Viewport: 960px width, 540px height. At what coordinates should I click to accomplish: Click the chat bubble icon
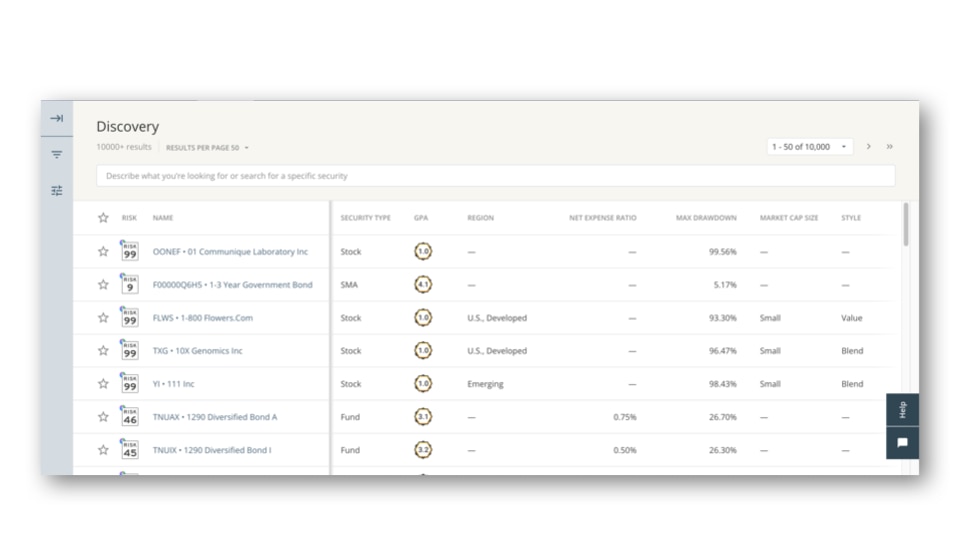[902, 443]
